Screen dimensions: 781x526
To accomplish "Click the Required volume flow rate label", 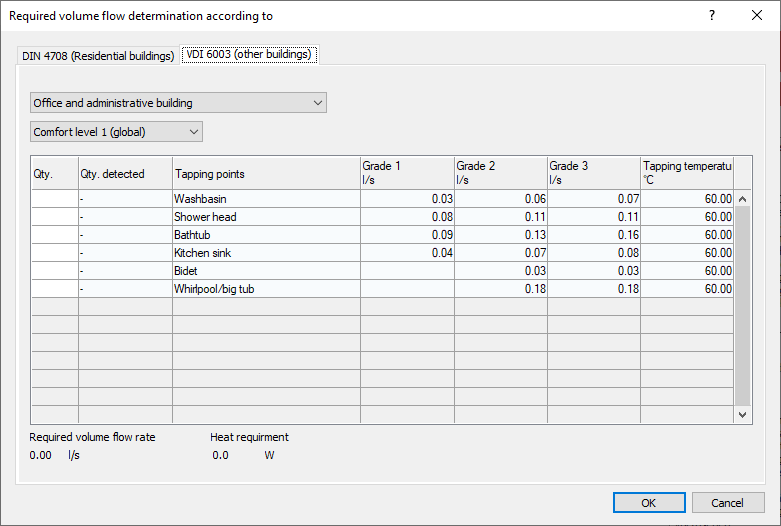I will coord(92,437).
